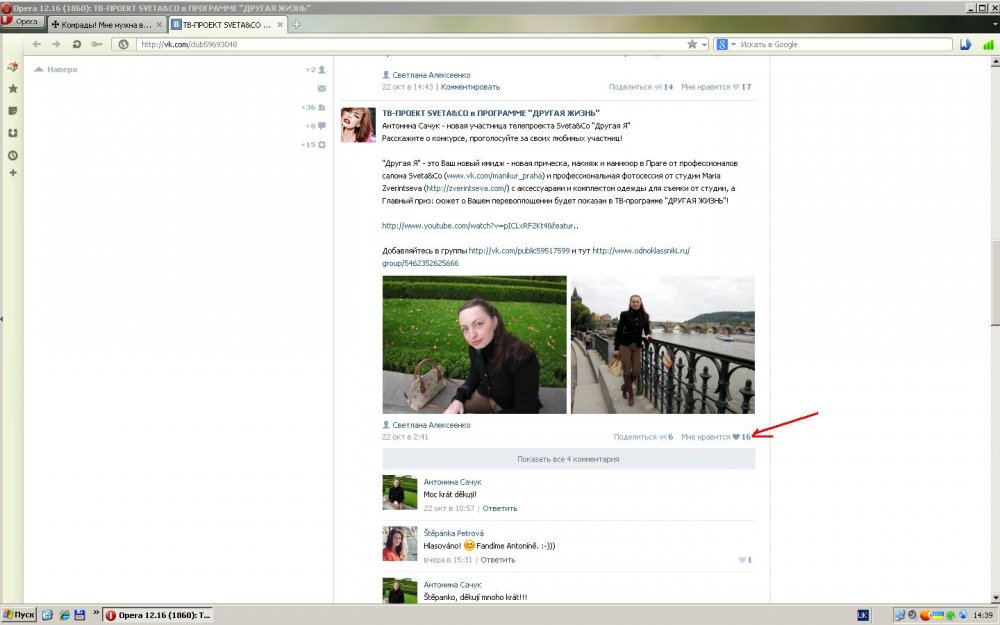The height and width of the screenshot is (625, 1000).
Task: Click the '+15' notification gear icon
Action: (313, 145)
